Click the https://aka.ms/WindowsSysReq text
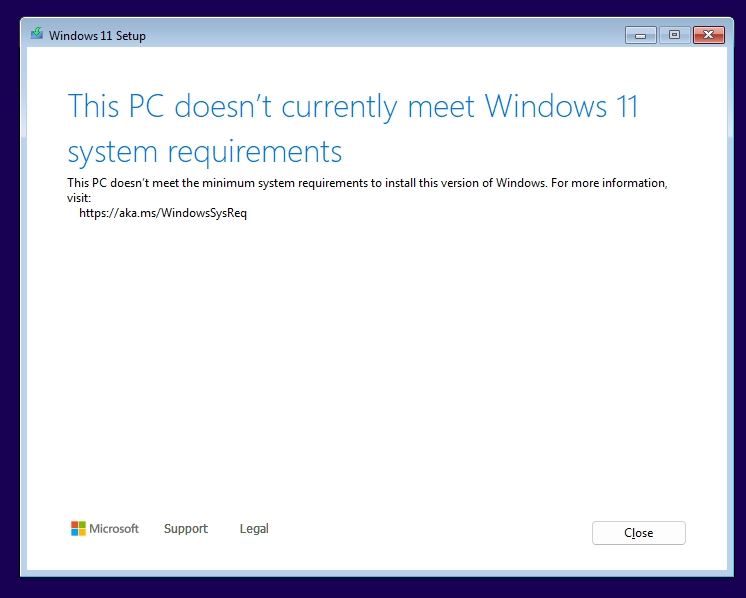Screen dimensions: 746x598 pyautogui.click(x=163, y=213)
